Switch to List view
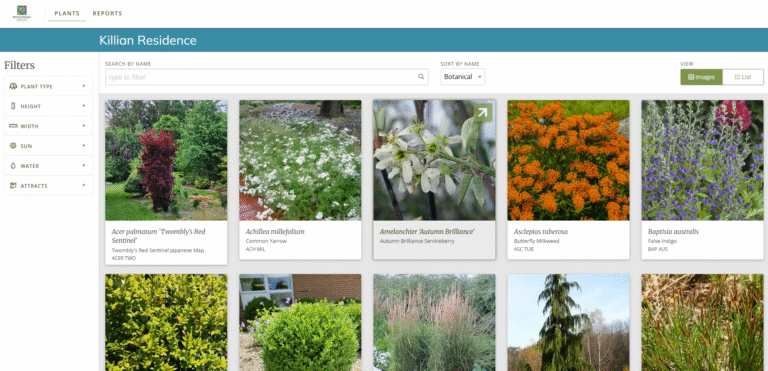Viewport: 768px width, 371px height. point(743,77)
